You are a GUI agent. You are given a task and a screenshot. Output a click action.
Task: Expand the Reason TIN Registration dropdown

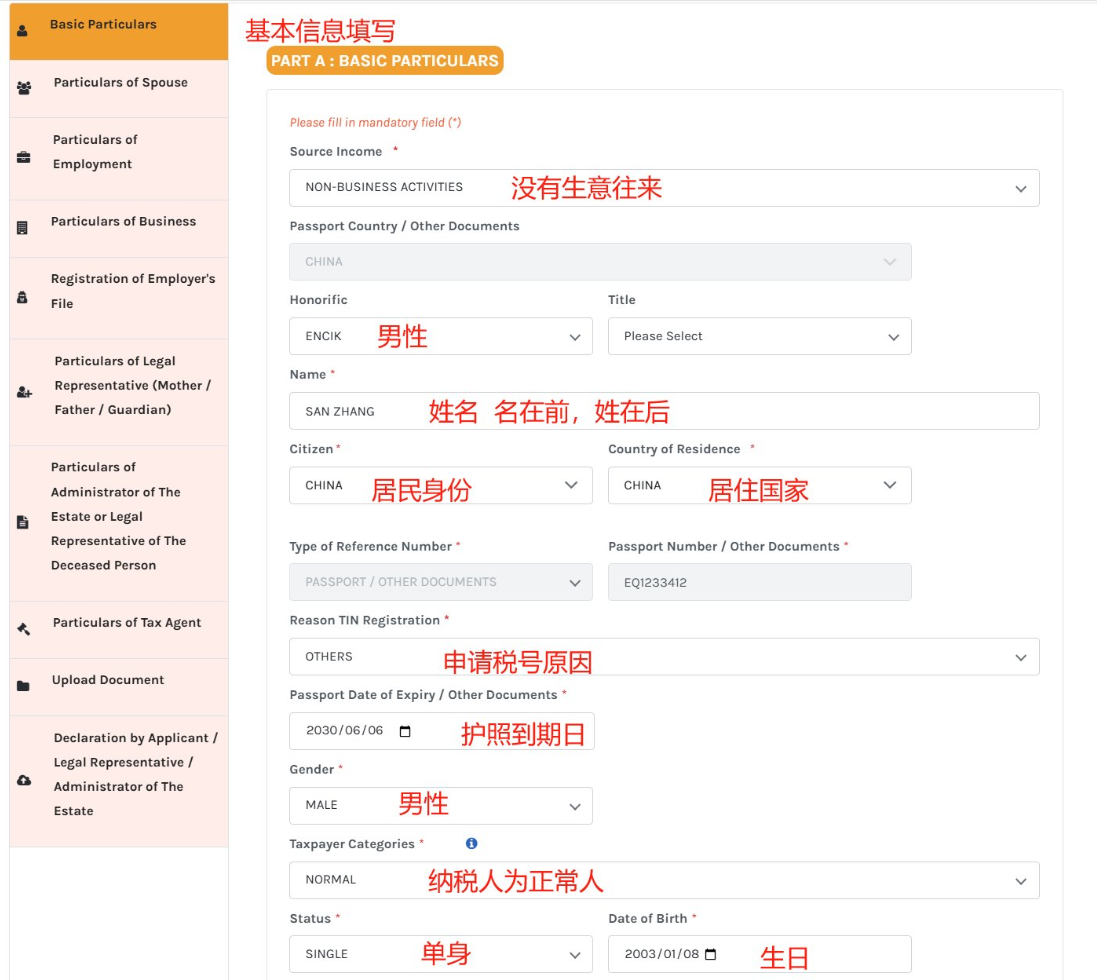(664, 657)
